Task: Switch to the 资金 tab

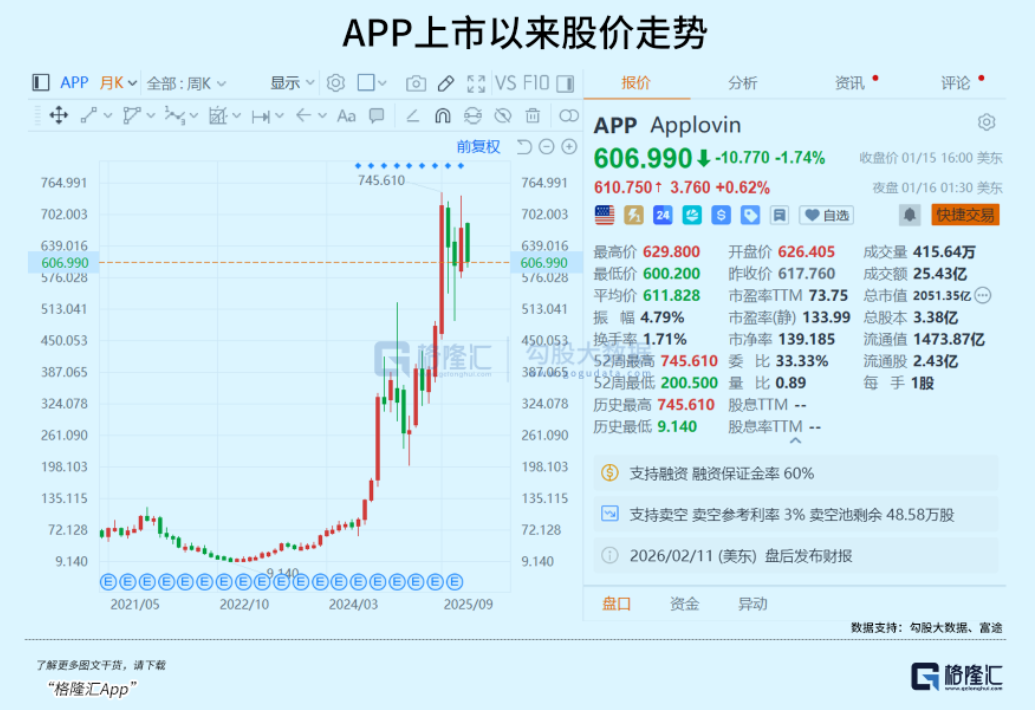Action: (684, 603)
